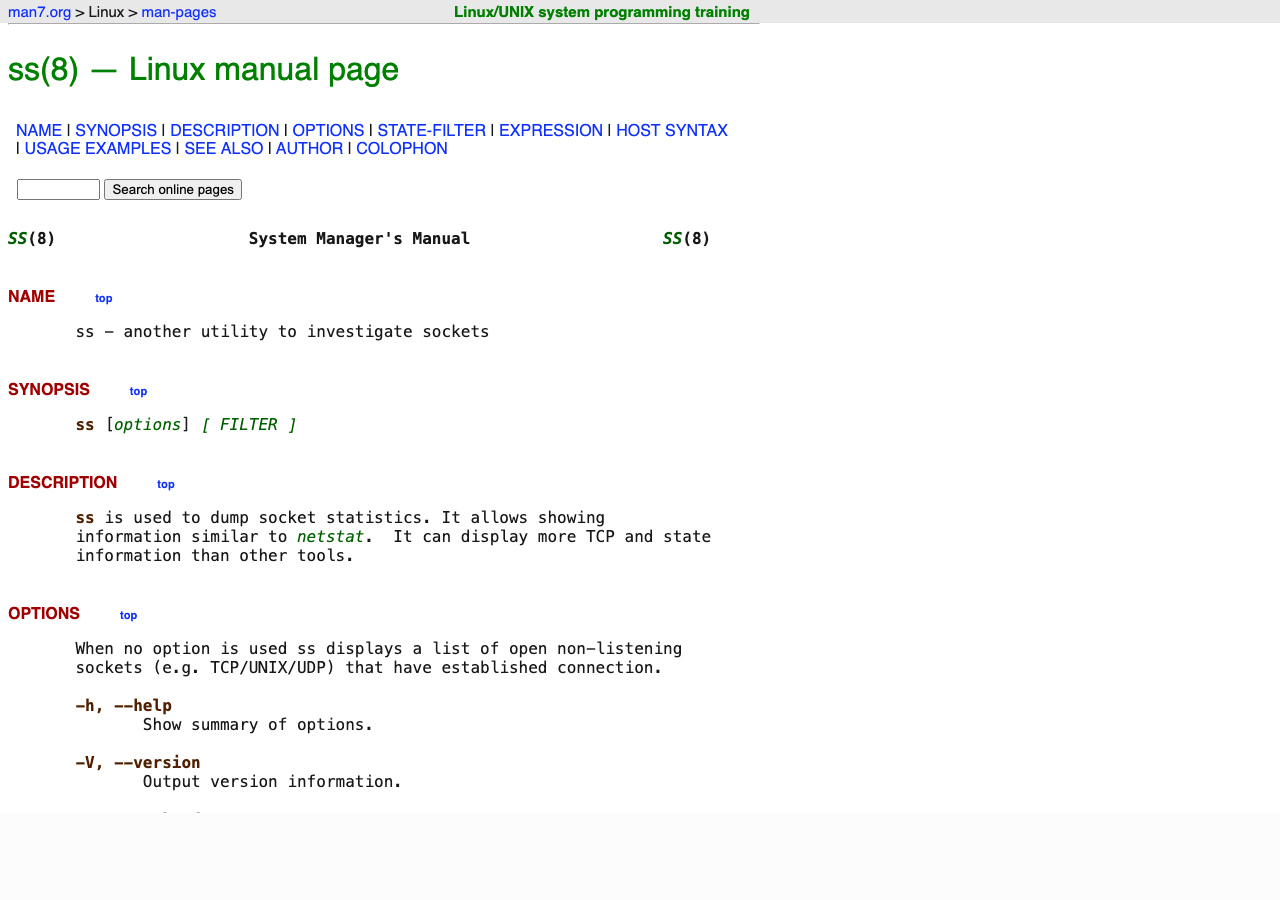Open the STATE-FILTER section link
Screen dimensions: 1280x900
[431, 130]
